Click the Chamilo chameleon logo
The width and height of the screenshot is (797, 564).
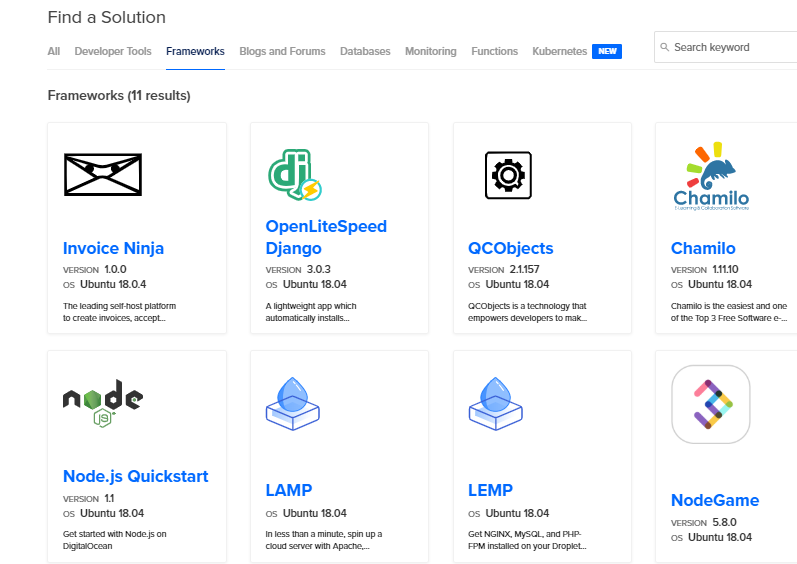click(711, 176)
